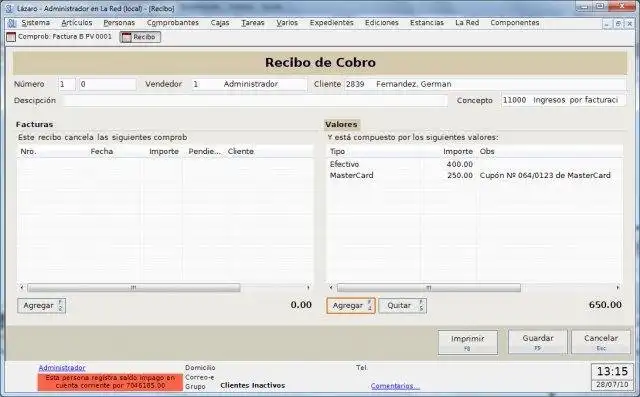The height and width of the screenshot is (397, 640).
Task: Click the Descipción text field
Action: pos(256,100)
